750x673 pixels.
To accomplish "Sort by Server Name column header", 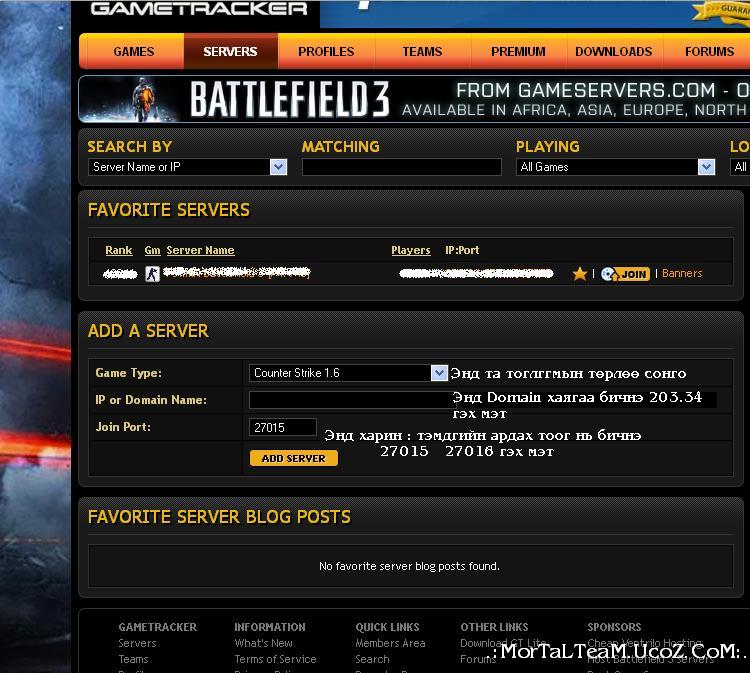I will [200, 250].
